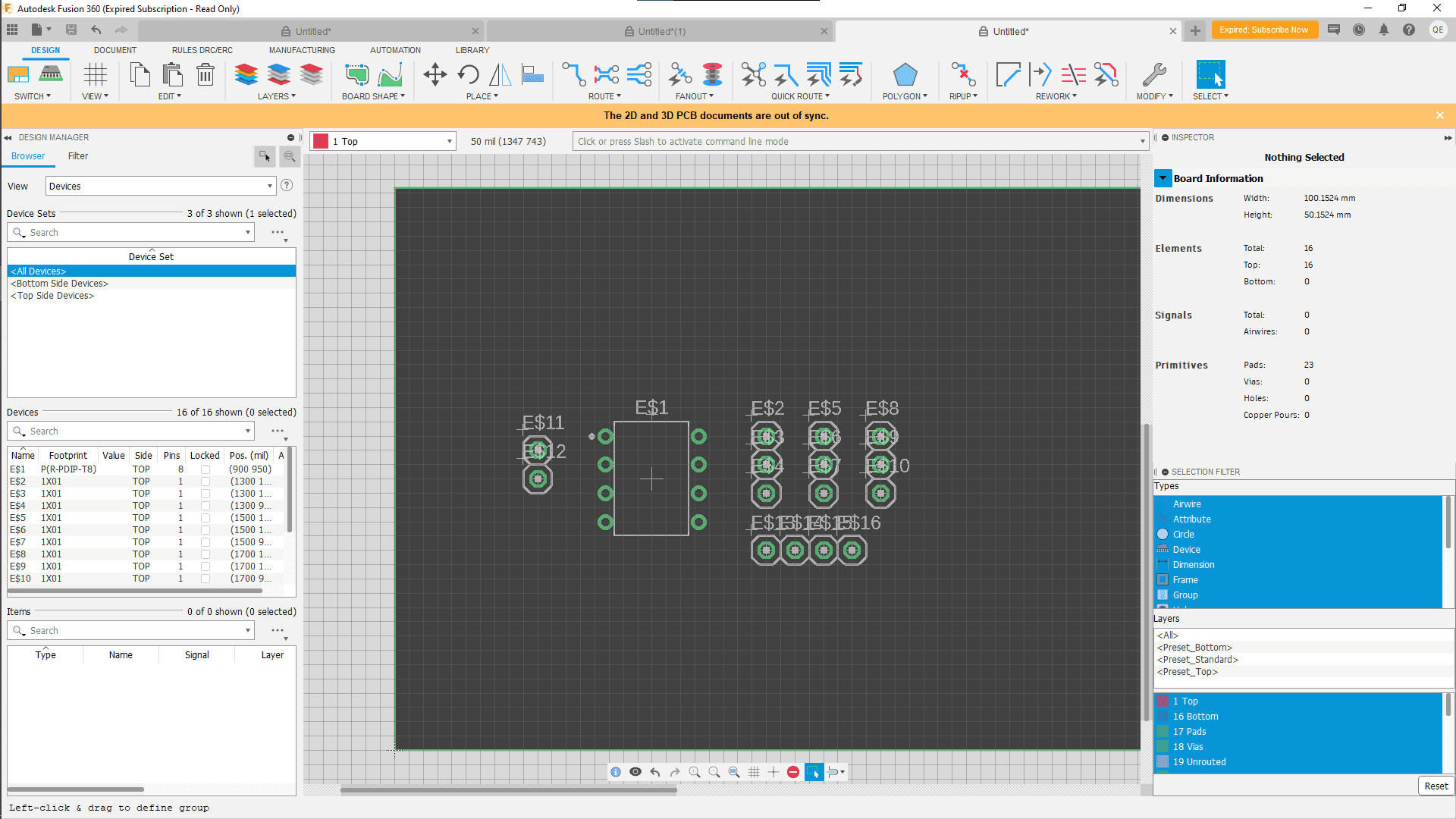Click Expired: Subscribe Now button
Image resolution: width=1456 pixels, height=819 pixels.
pos(1263,30)
